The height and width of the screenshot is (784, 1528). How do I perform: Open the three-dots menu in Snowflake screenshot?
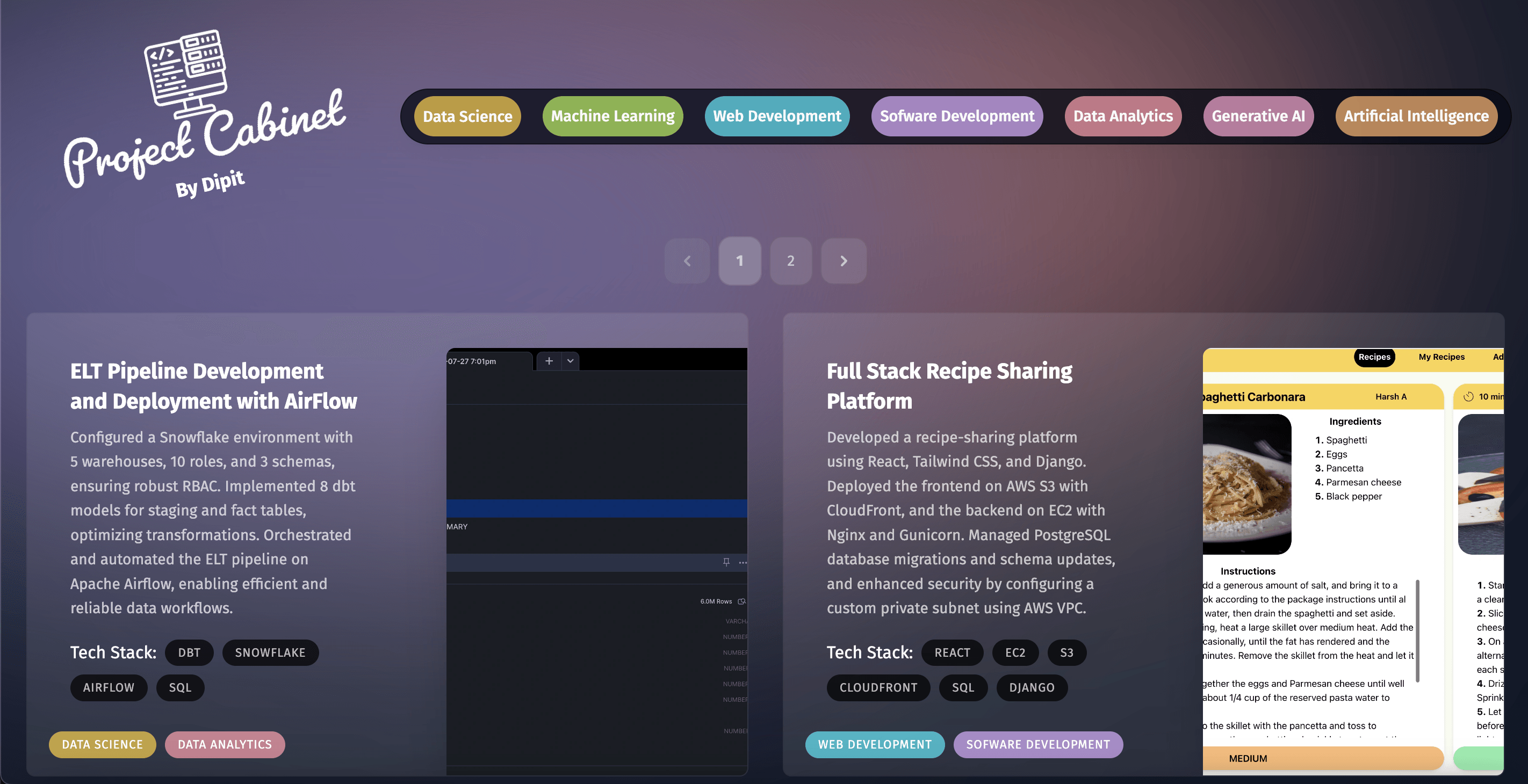click(743, 562)
